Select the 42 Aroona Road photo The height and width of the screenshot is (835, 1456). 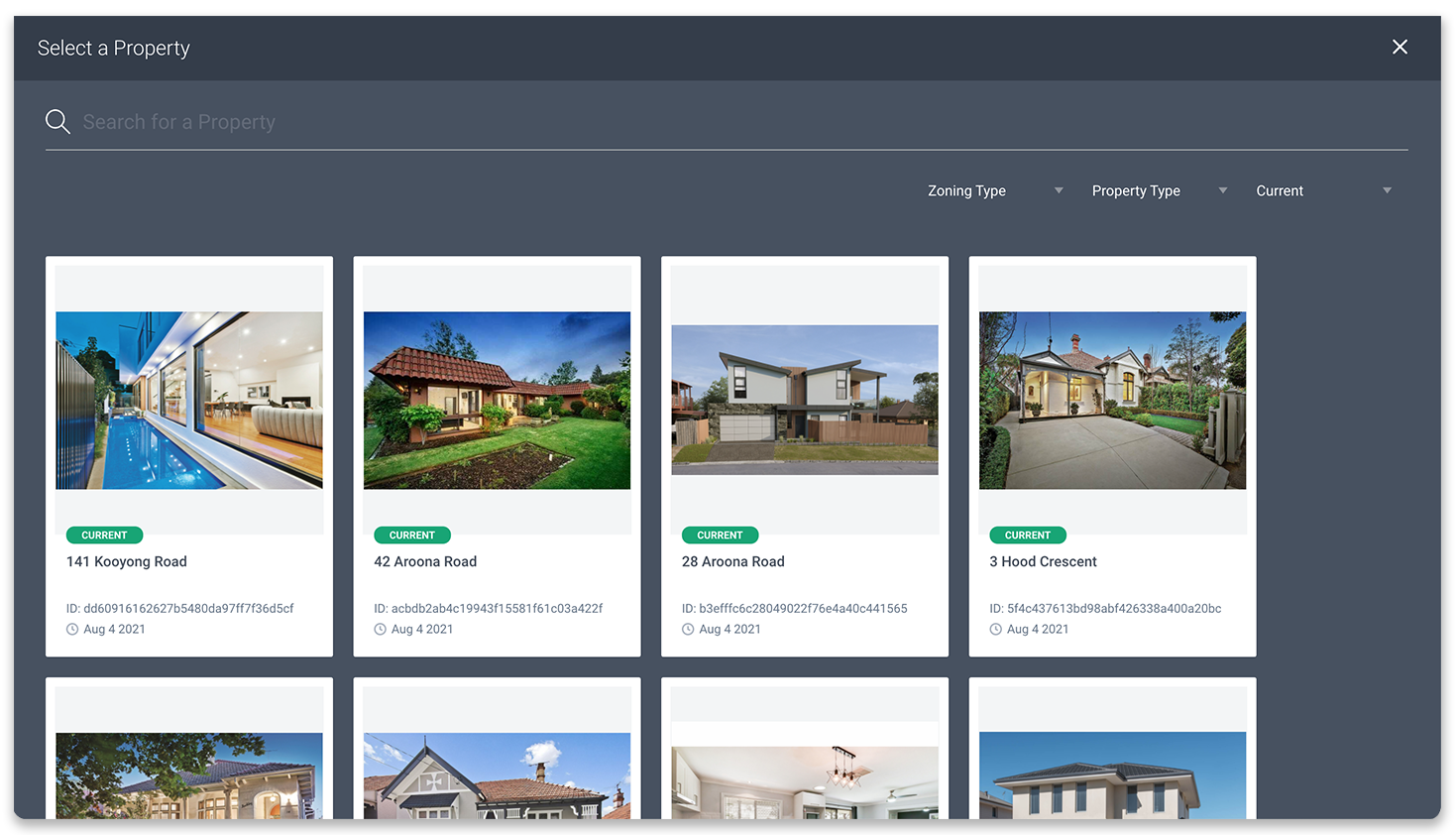pos(497,401)
